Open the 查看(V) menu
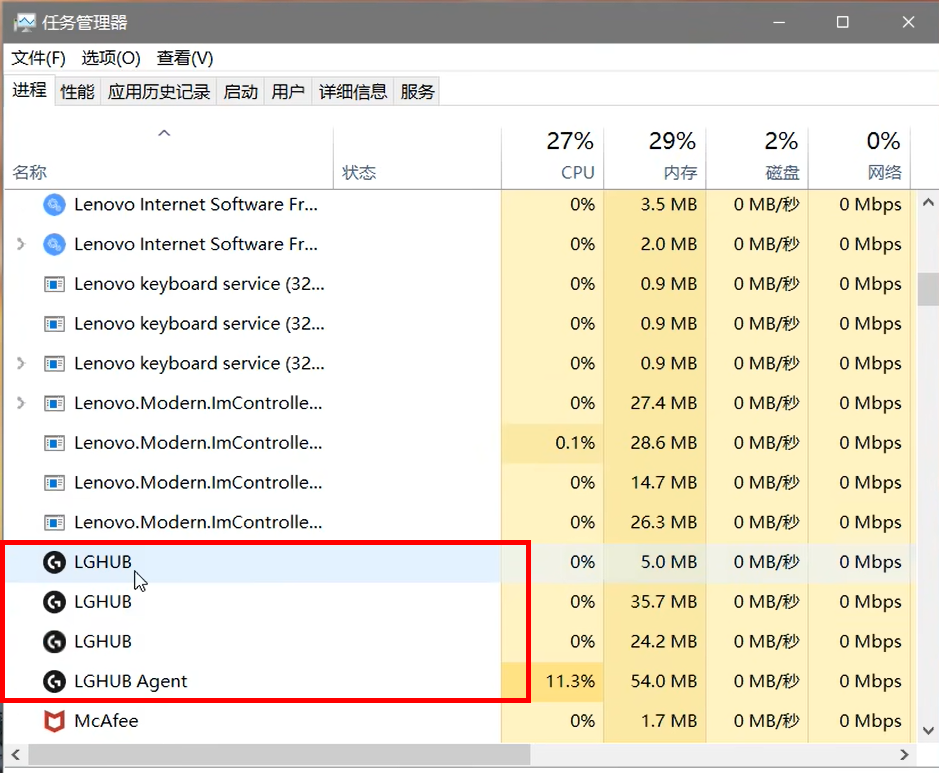Viewport: 939px width, 773px height. 184,58
